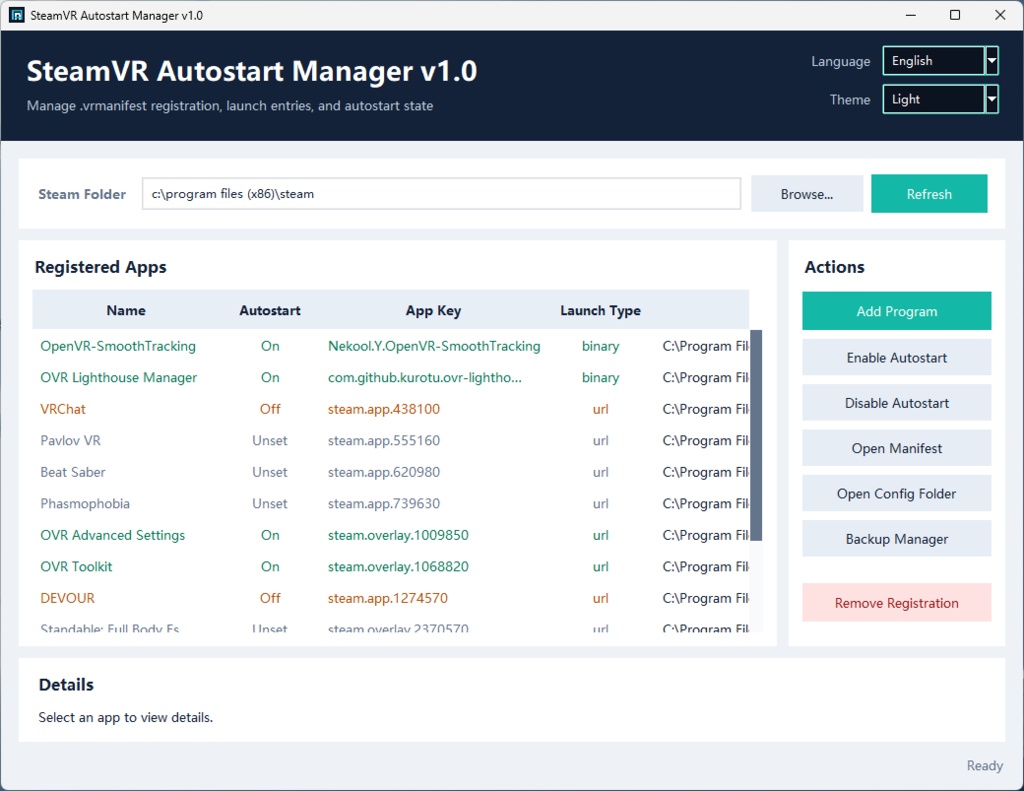The width and height of the screenshot is (1024, 791).
Task: Select the OpenVR-SmoothTracking row
Action: pyautogui.click(x=391, y=346)
